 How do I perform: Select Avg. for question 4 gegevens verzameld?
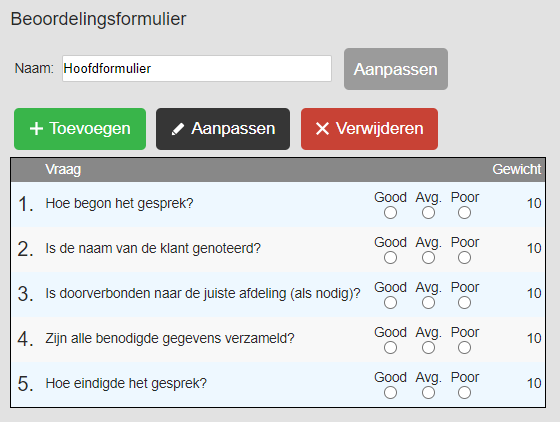[428, 348]
